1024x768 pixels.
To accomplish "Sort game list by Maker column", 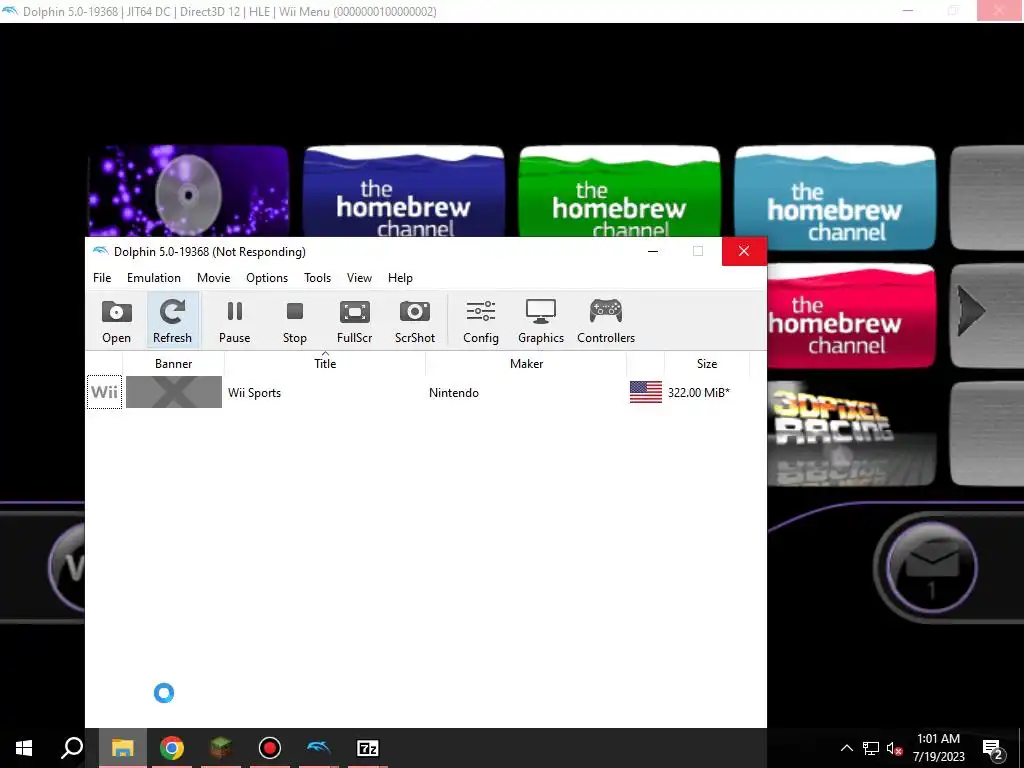I will (526, 364).
